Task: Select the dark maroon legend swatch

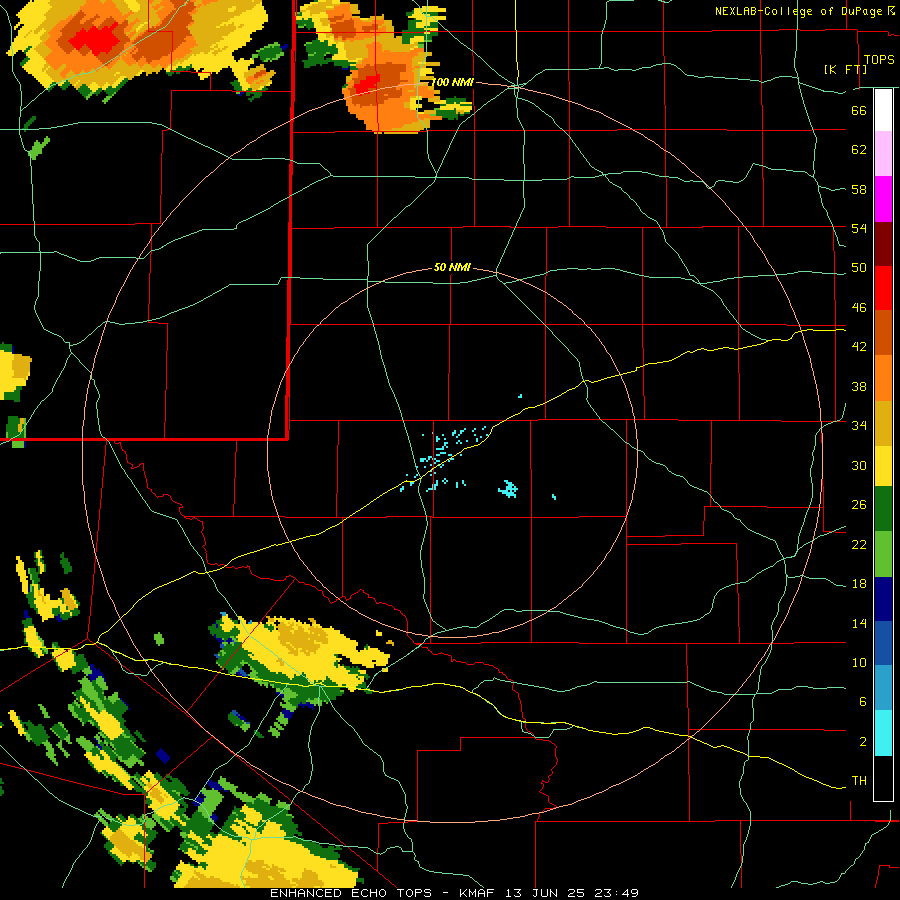Action: point(883,244)
